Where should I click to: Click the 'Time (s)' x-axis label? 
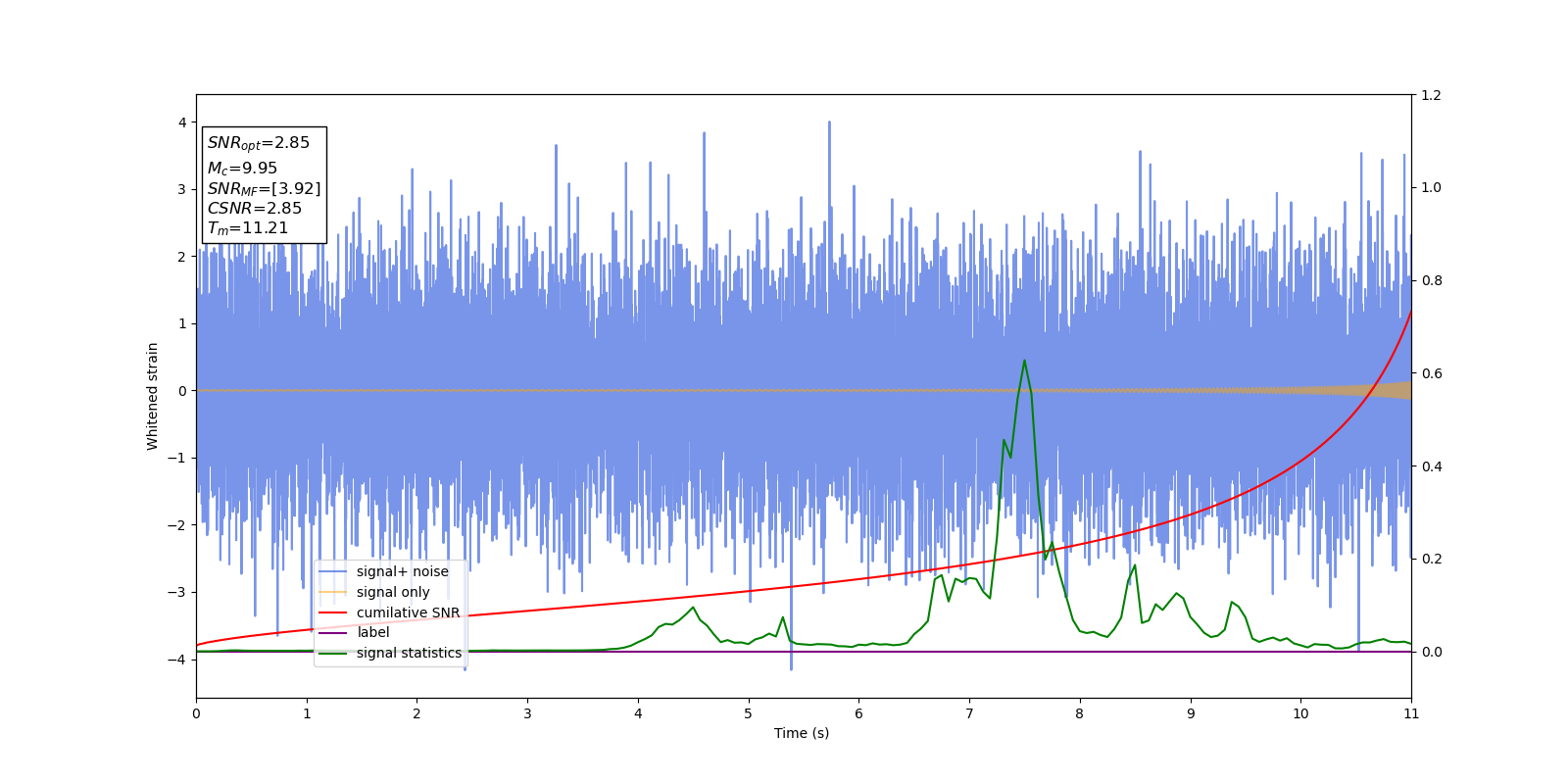(802, 733)
